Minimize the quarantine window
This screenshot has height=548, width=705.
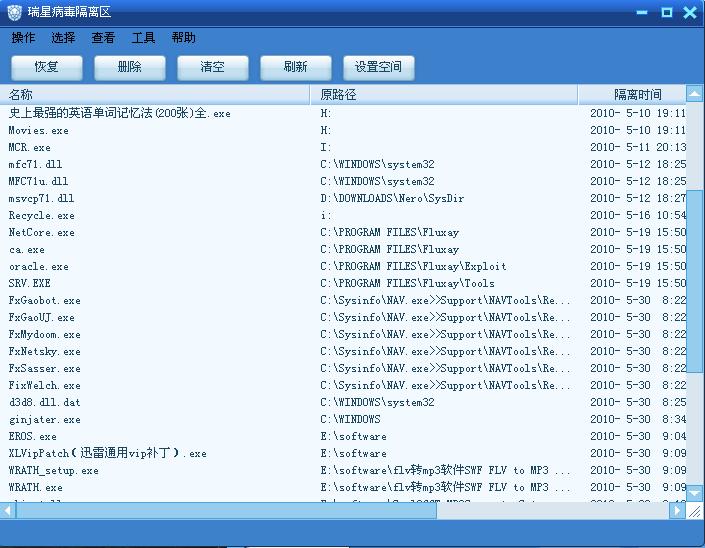(x=642, y=12)
